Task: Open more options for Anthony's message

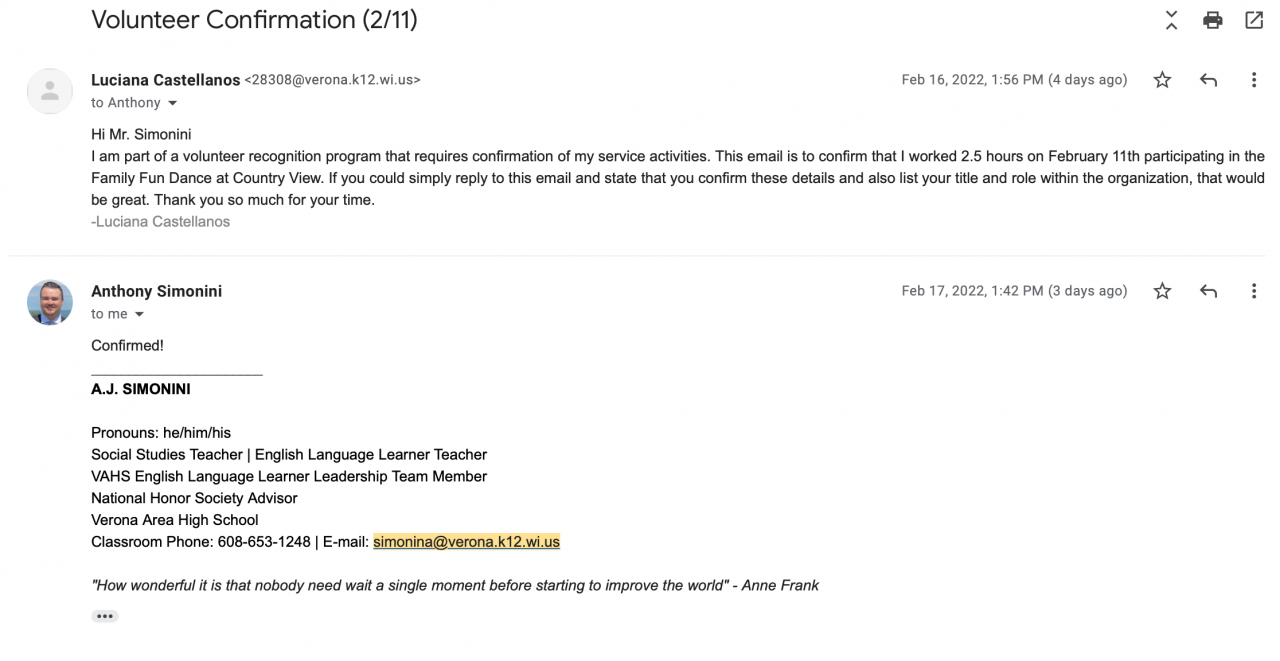Action: pyautogui.click(x=1253, y=291)
